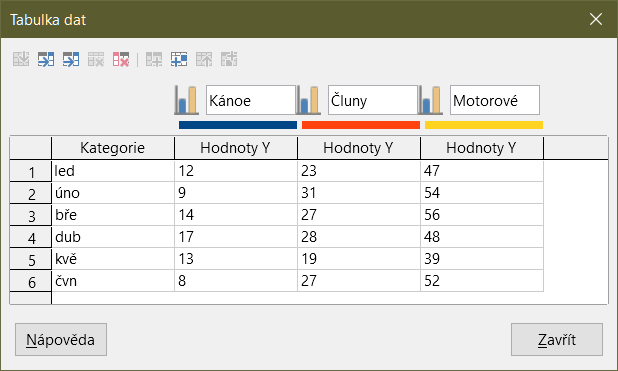Click the greyed Move Series Left icon
Screen dimensions: 618x371
(154, 59)
